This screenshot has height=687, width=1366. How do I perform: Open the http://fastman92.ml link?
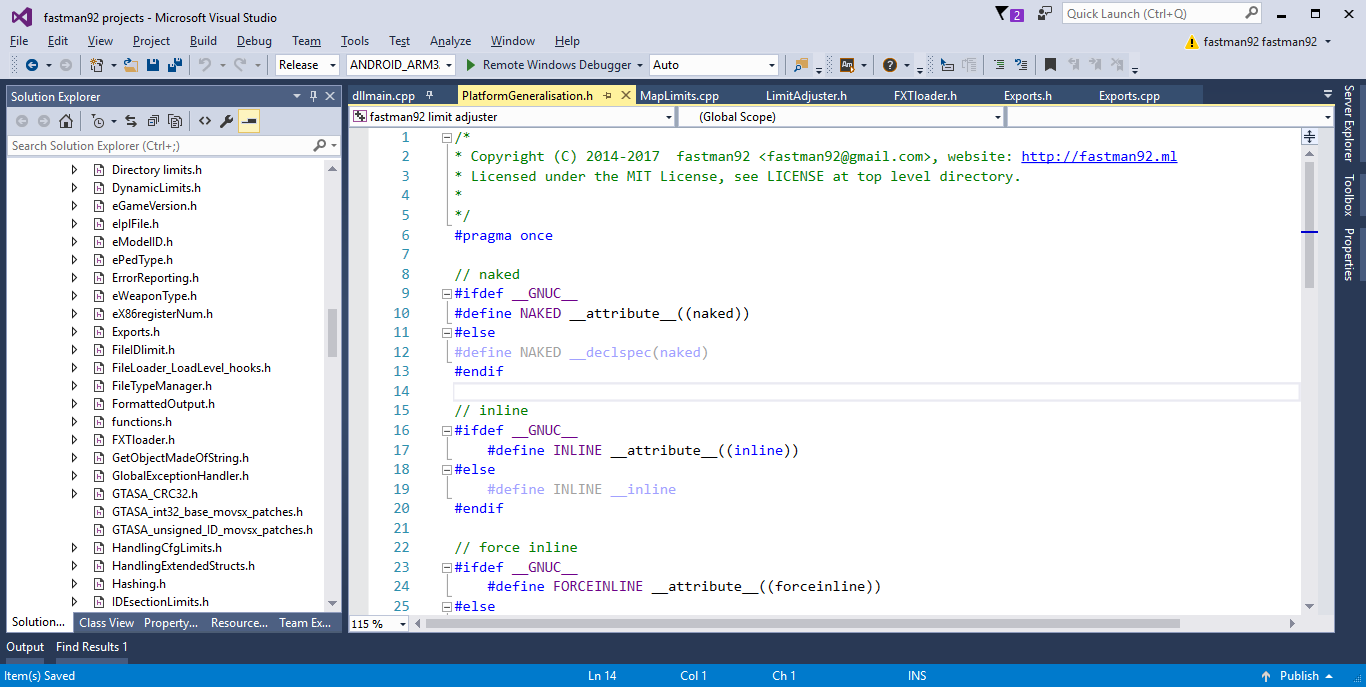pyautogui.click(x=1099, y=157)
